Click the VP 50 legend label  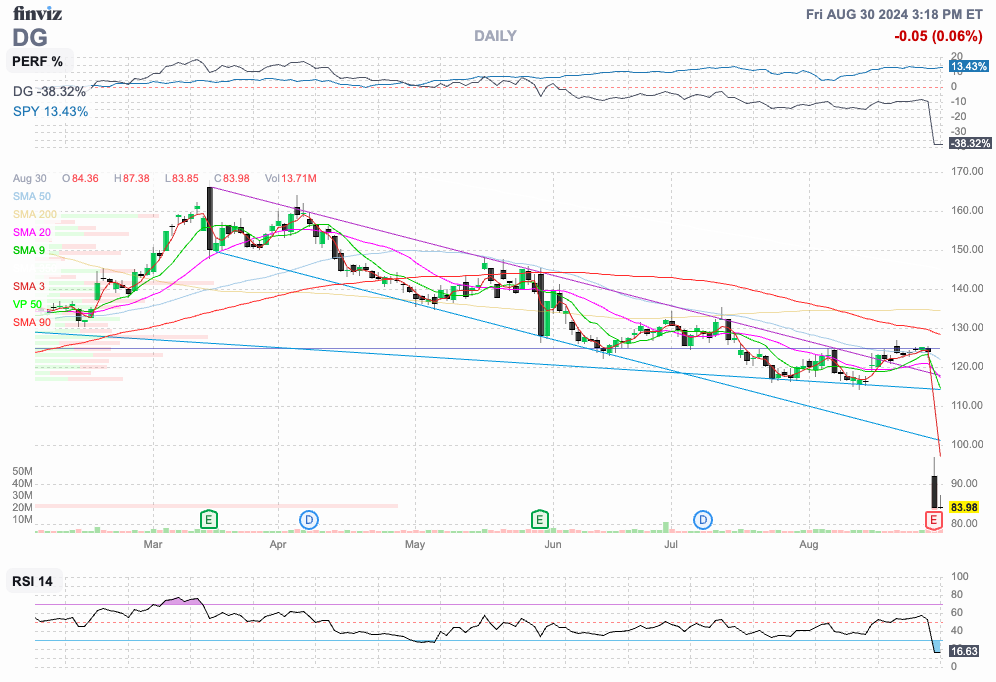point(27,305)
